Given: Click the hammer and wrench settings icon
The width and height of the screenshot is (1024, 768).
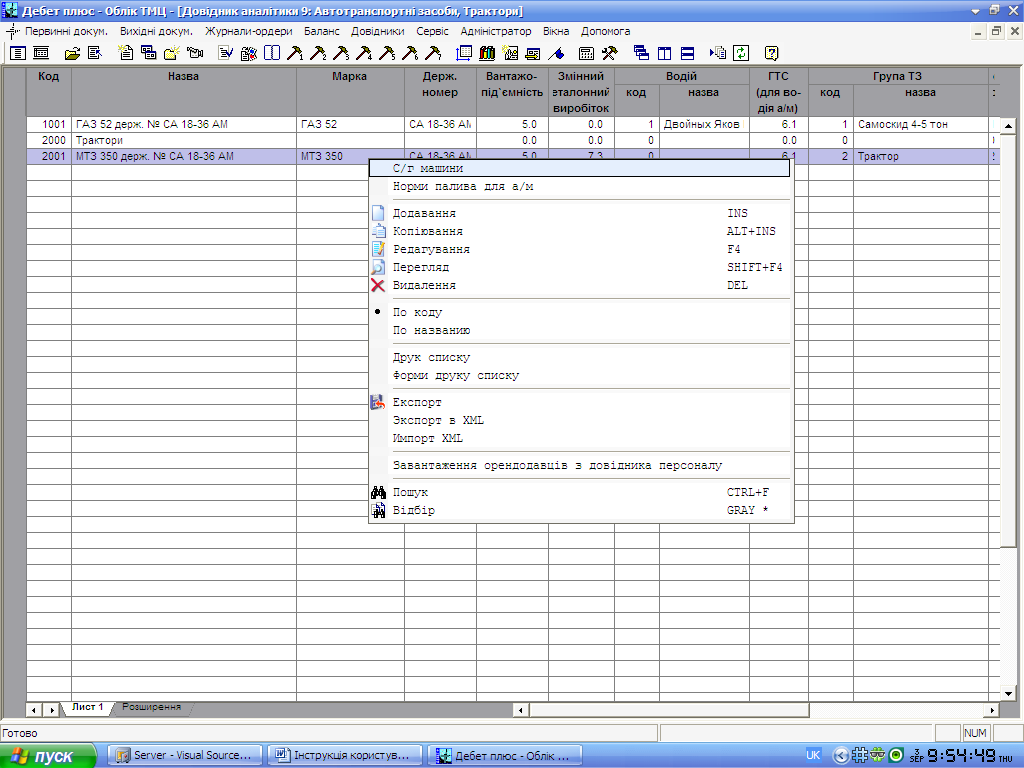Looking at the screenshot, I should [609, 54].
